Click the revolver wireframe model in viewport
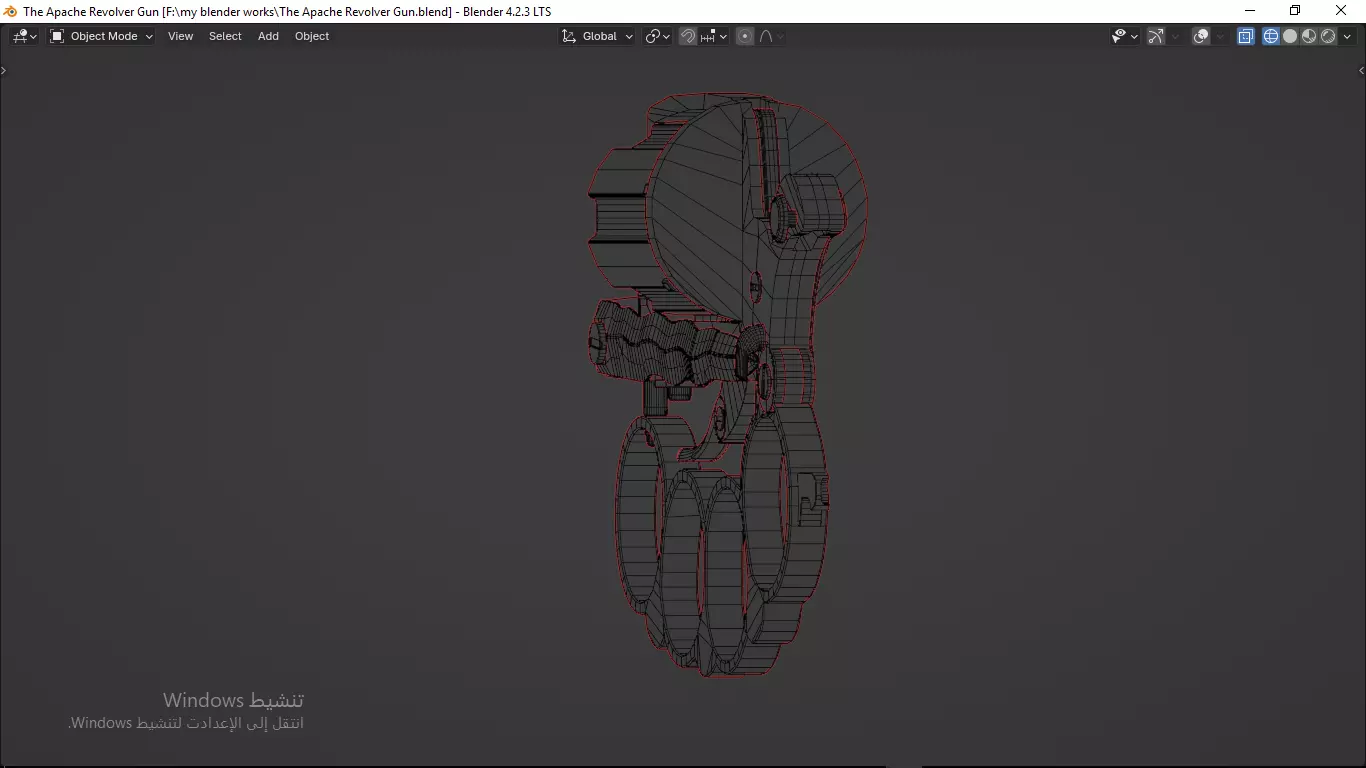Screen dimensions: 1366x768 point(727,385)
